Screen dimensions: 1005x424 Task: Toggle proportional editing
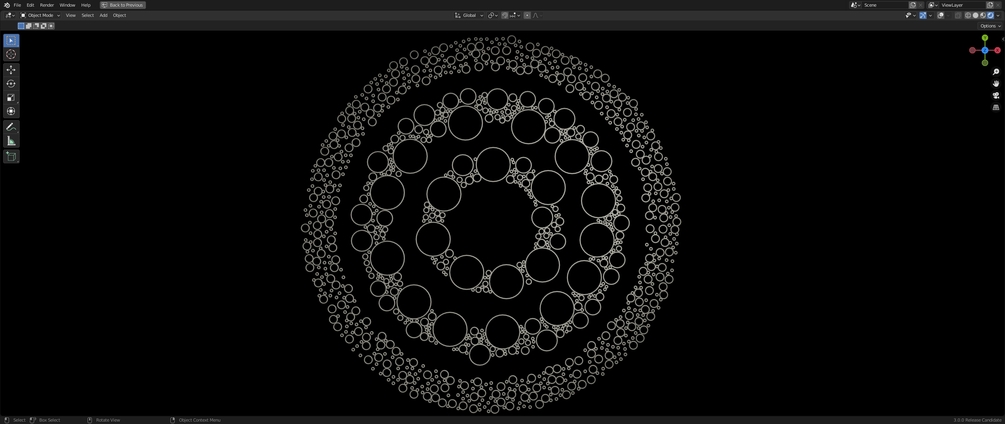(527, 15)
